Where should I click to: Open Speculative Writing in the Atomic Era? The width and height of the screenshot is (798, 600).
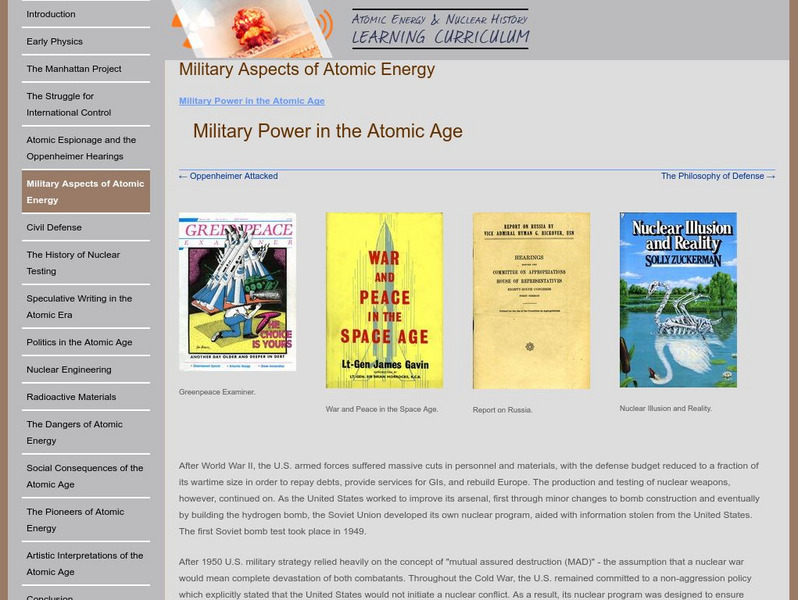click(86, 307)
